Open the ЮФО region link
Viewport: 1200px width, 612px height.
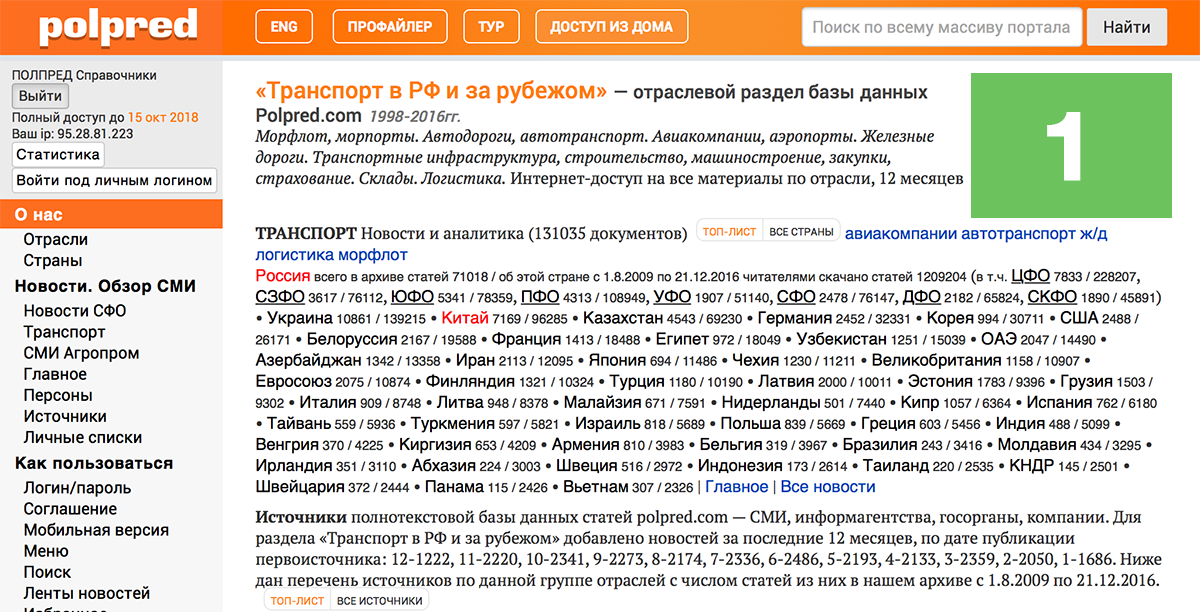tap(411, 297)
